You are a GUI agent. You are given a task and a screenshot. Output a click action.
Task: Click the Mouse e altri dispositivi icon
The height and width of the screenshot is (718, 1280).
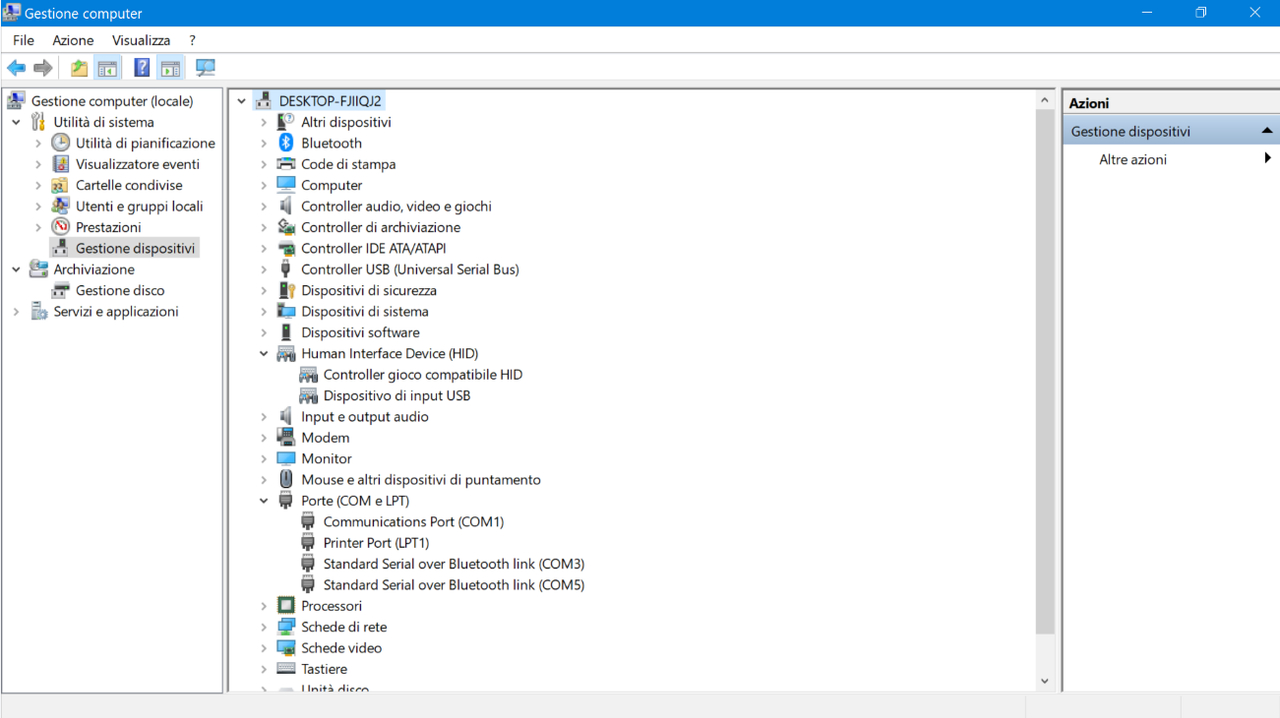286,480
